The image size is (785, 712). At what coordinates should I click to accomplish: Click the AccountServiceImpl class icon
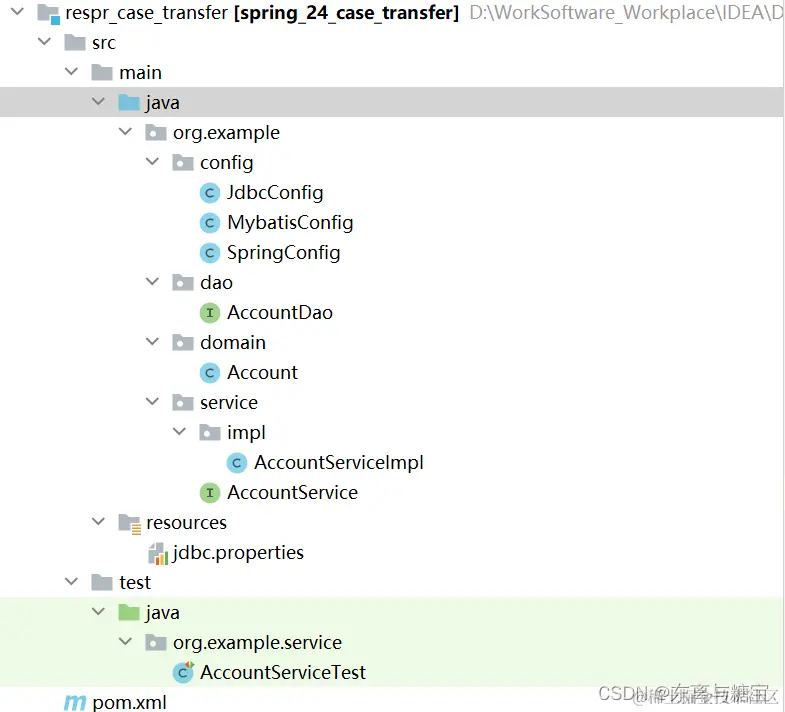tap(237, 463)
